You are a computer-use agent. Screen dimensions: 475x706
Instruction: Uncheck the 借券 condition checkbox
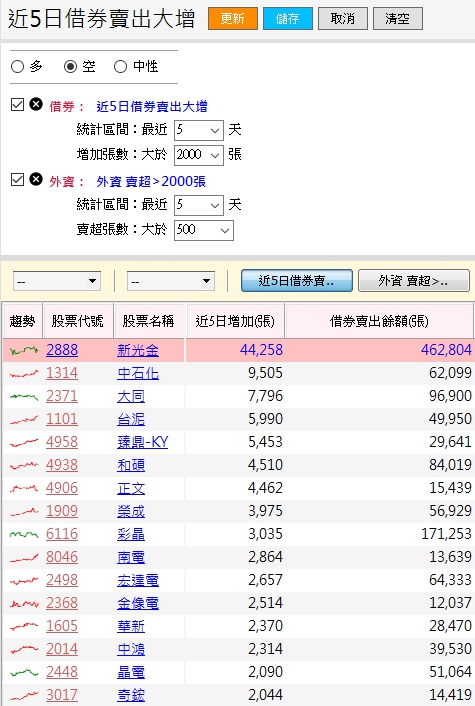pos(18,105)
